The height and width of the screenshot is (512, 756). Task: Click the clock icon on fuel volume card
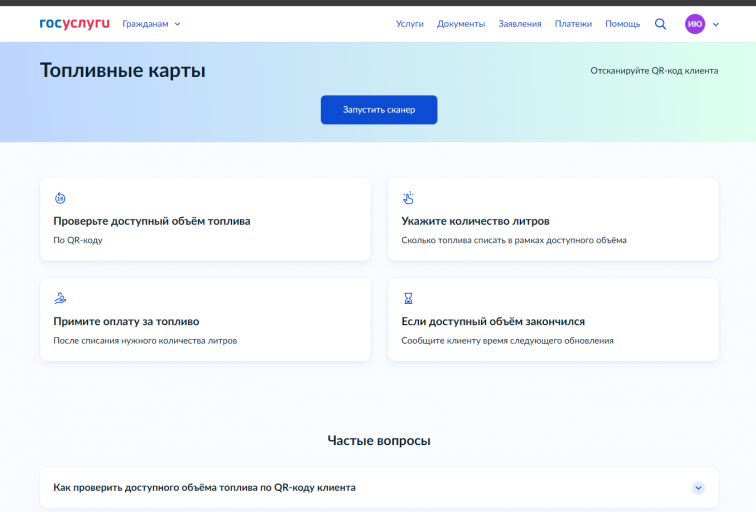coord(60,198)
